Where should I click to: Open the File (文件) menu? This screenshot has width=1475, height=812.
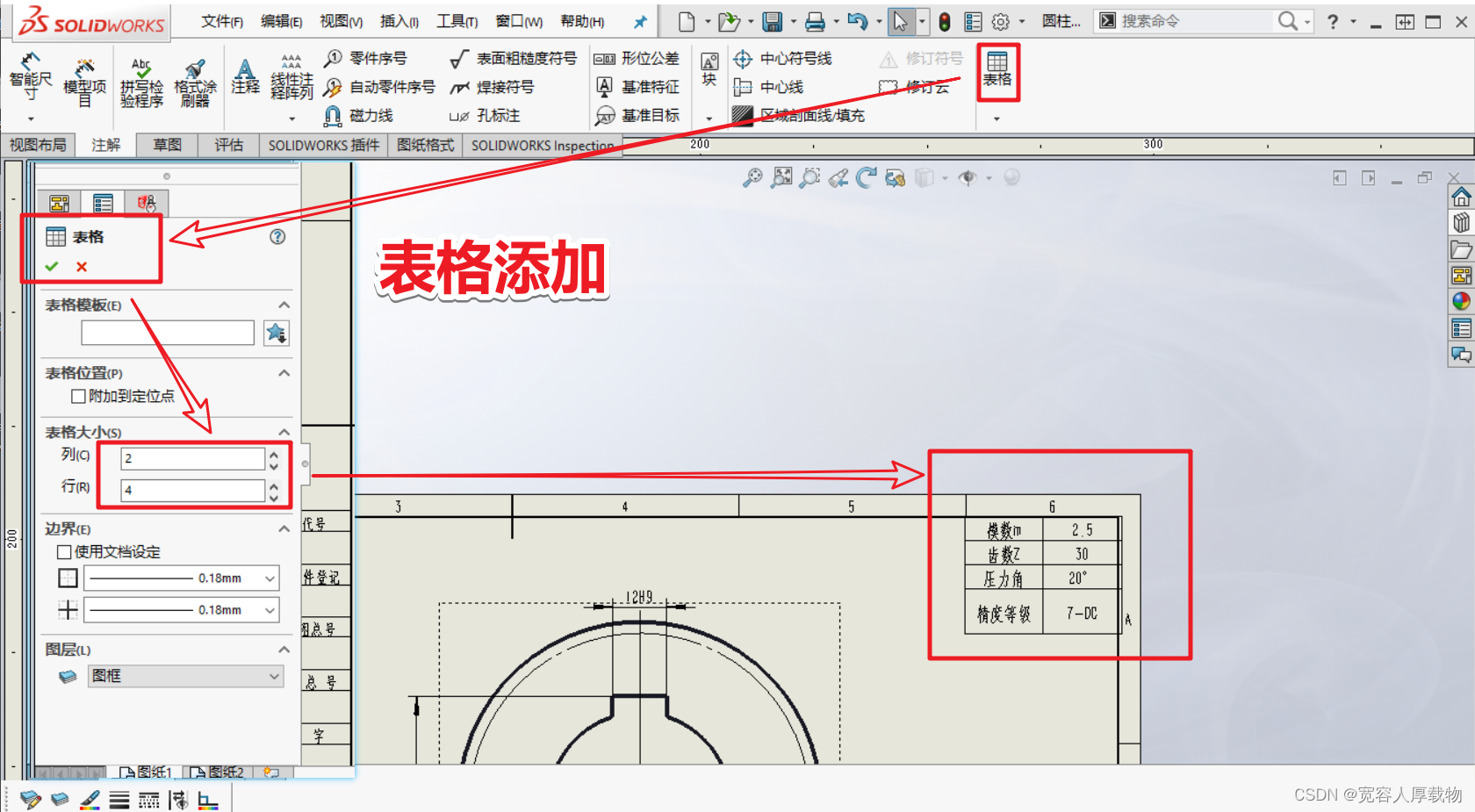pos(222,21)
